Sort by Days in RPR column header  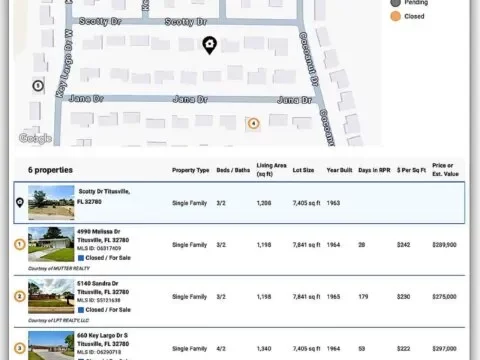[374, 170]
